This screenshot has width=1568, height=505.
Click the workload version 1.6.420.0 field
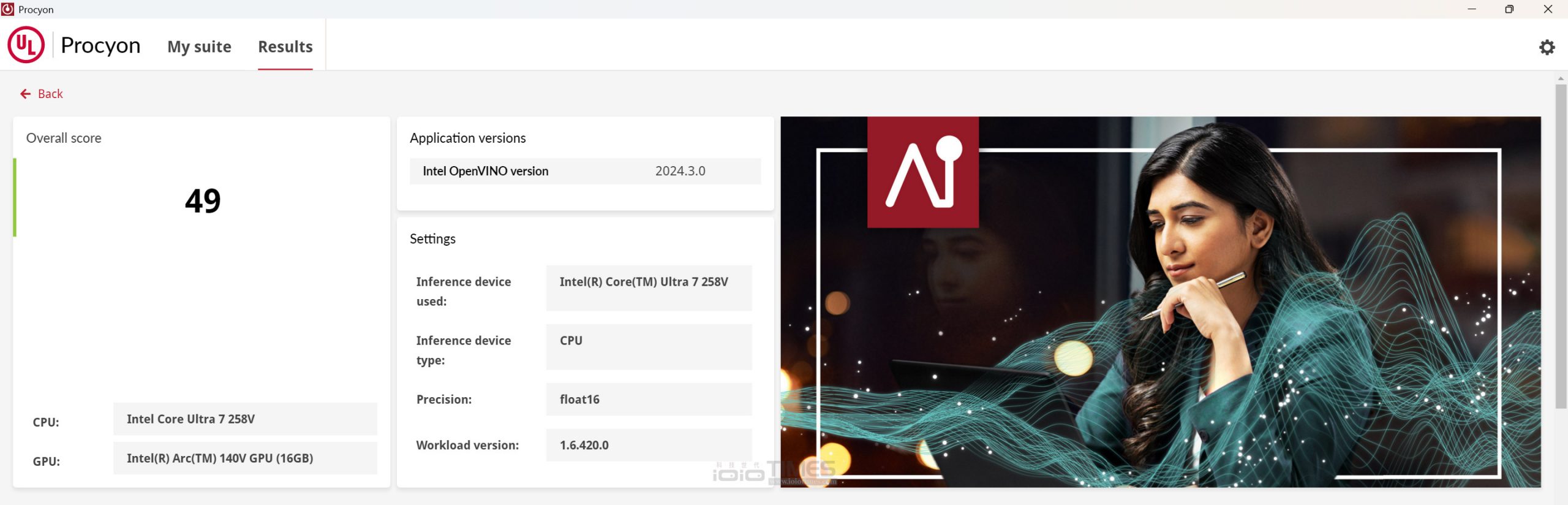click(x=649, y=445)
